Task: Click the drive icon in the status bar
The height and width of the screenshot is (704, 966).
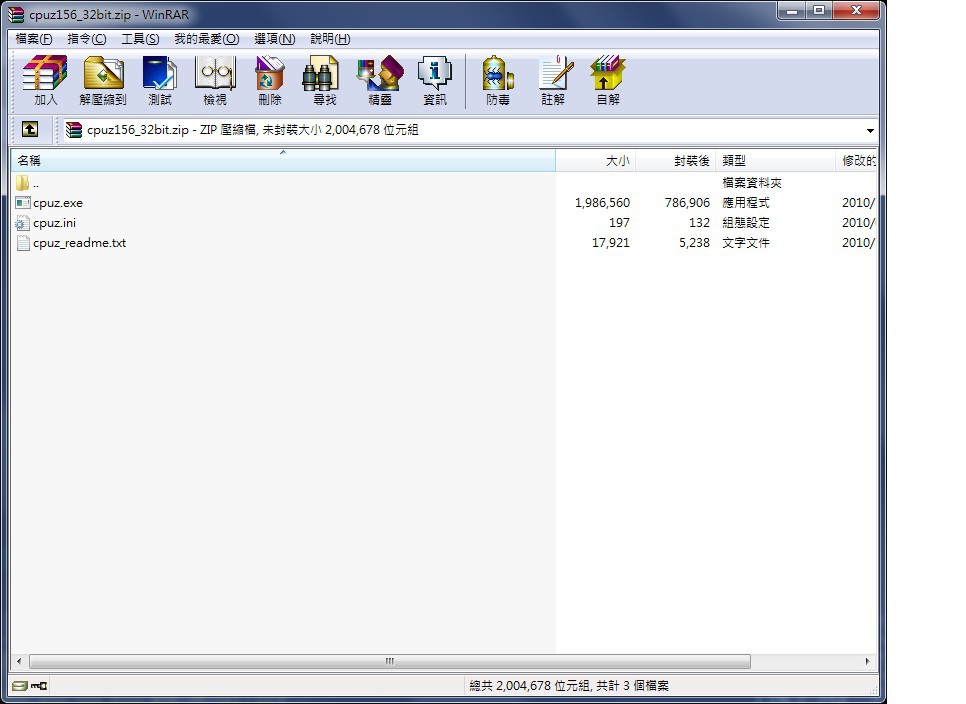Action: click(x=20, y=686)
